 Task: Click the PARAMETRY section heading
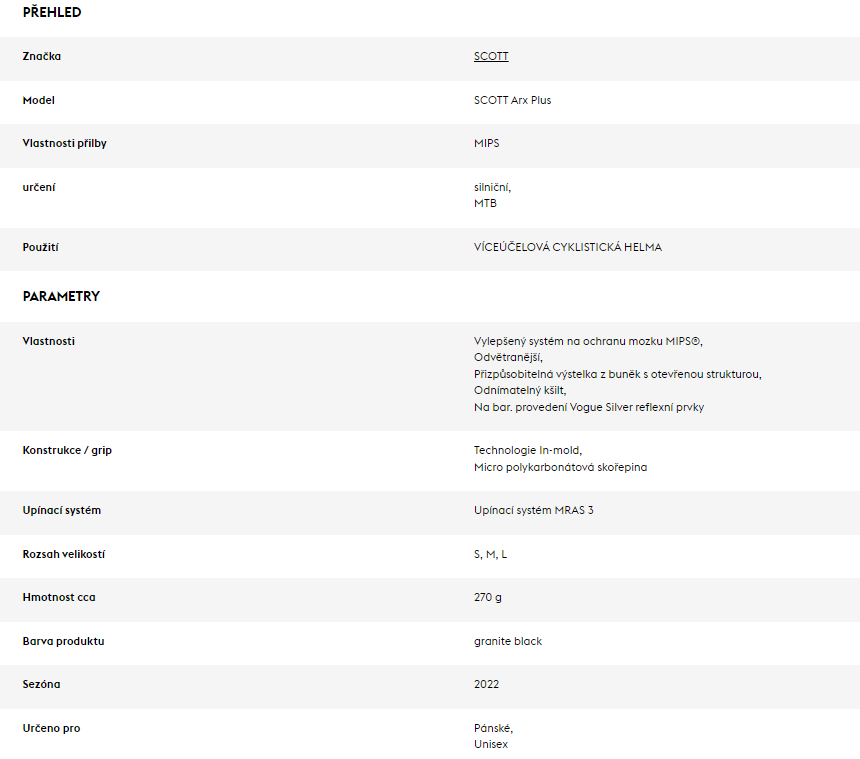pos(61,296)
